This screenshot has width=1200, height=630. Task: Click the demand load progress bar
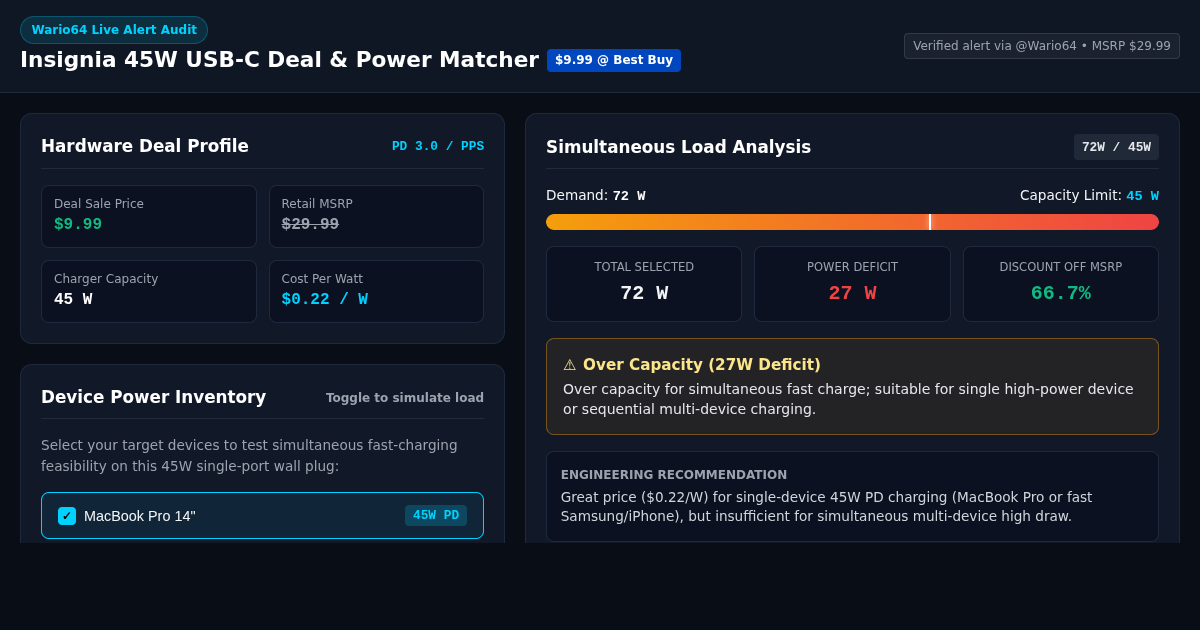pos(852,222)
